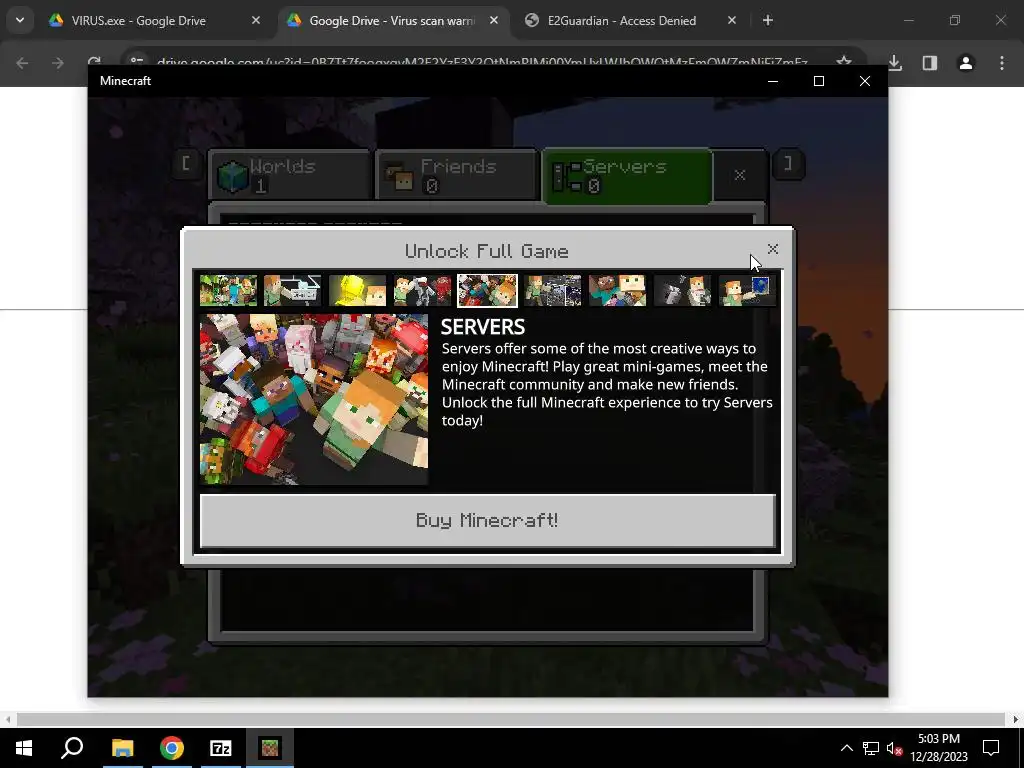The height and width of the screenshot is (768, 1024).
Task: Click Minecraft icon in taskbar
Action: pos(270,748)
